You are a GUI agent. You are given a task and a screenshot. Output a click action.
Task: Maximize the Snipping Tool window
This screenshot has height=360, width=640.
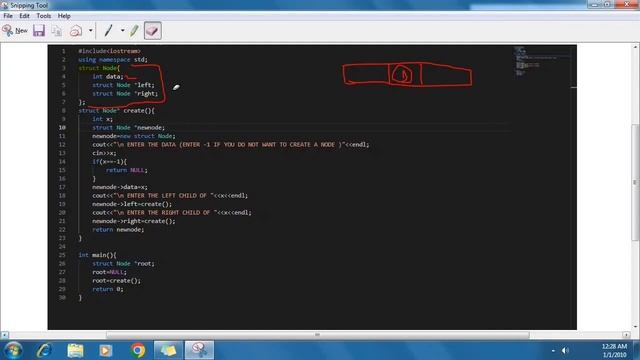point(607,4)
